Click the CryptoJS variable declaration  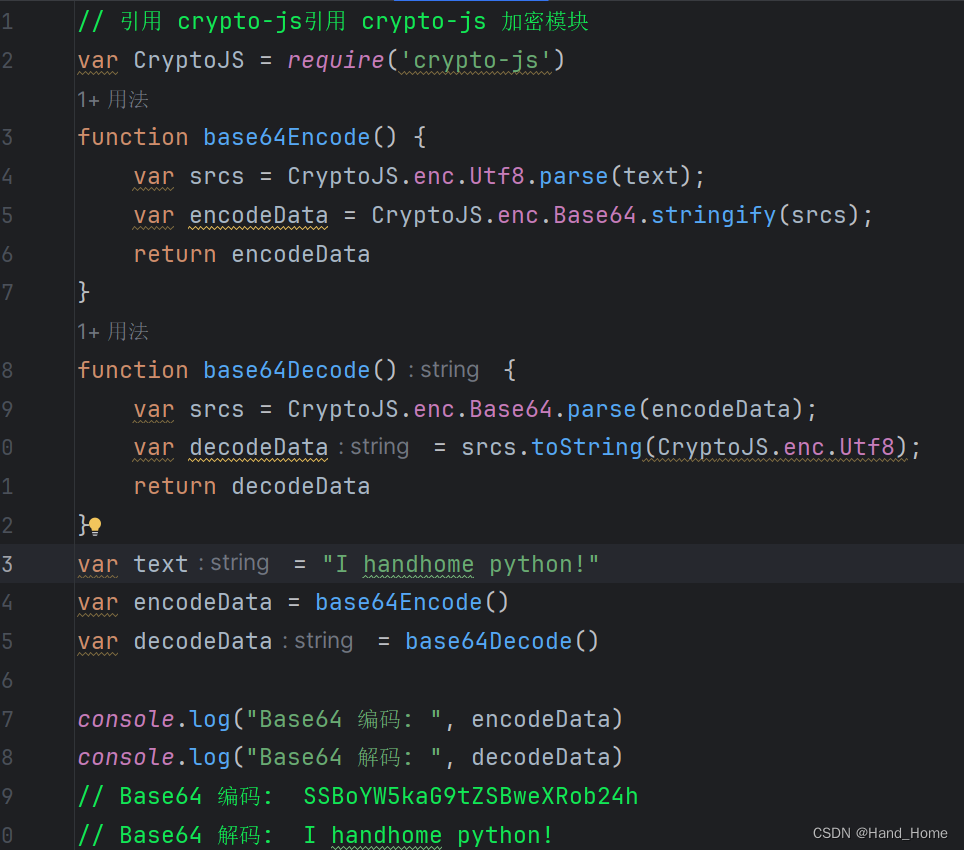click(188, 60)
